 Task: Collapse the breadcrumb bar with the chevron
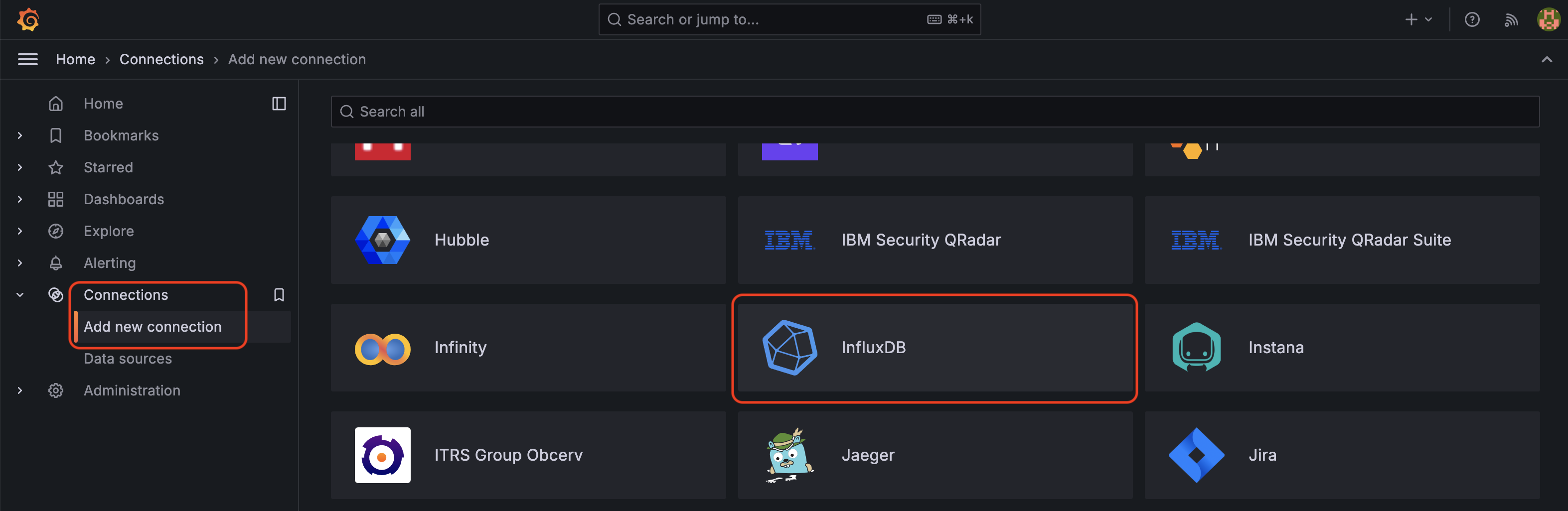click(x=1548, y=59)
